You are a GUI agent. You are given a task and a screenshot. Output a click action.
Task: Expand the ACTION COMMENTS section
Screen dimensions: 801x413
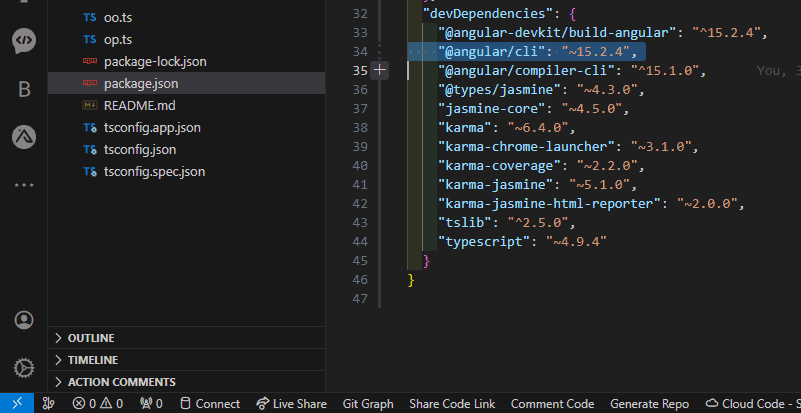tap(186, 382)
